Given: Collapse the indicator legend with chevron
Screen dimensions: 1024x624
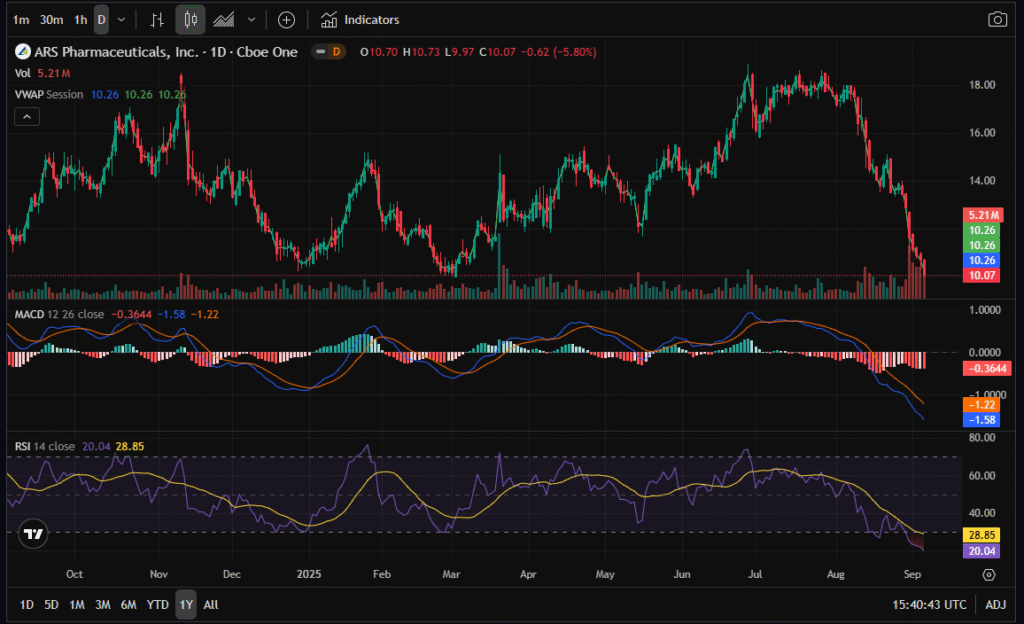Looking at the screenshot, I should click(x=26, y=117).
